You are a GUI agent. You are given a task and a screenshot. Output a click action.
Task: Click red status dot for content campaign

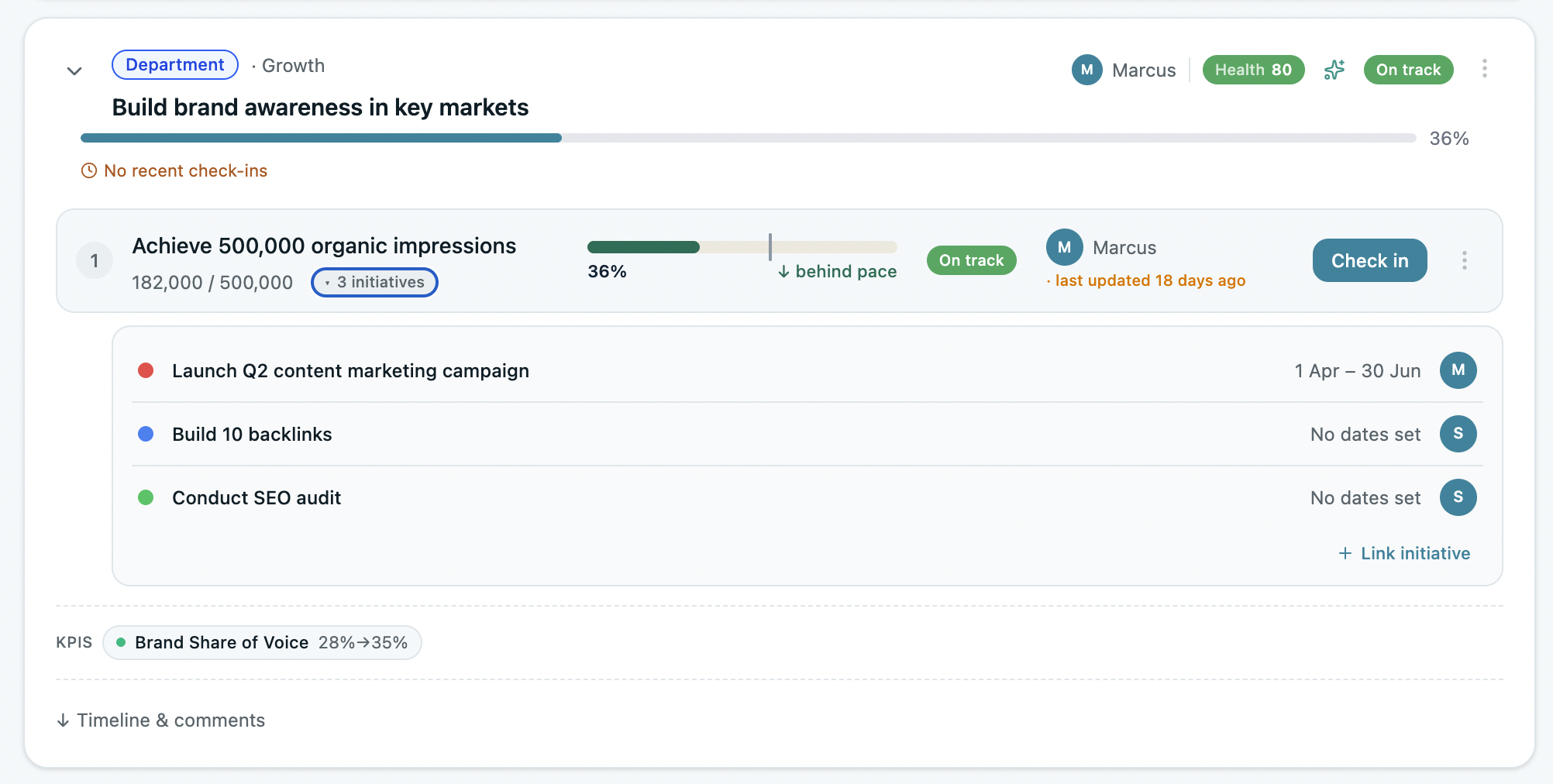pyautogui.click(x=146, y=370)
